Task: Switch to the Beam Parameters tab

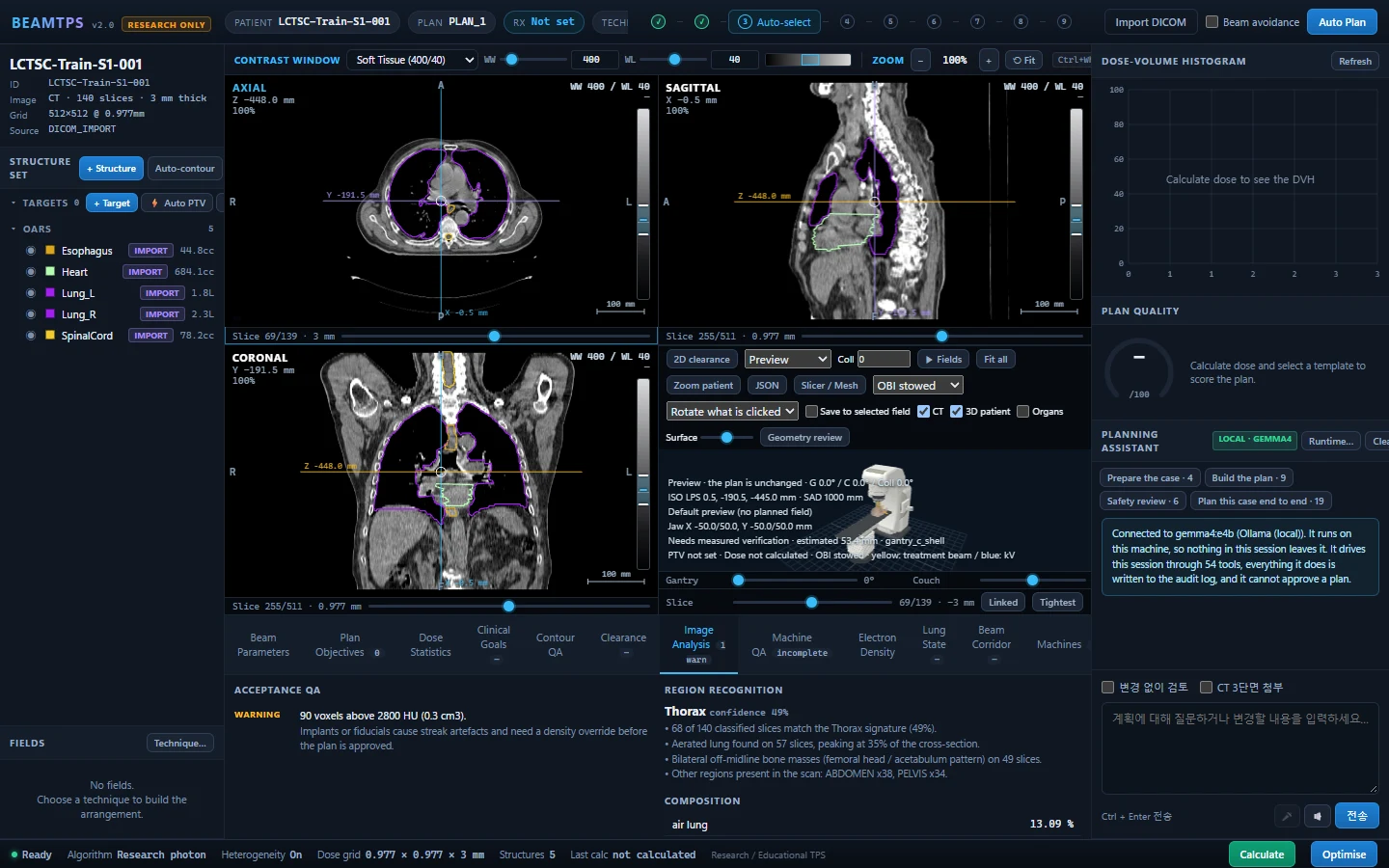Action: click(263, 645)
